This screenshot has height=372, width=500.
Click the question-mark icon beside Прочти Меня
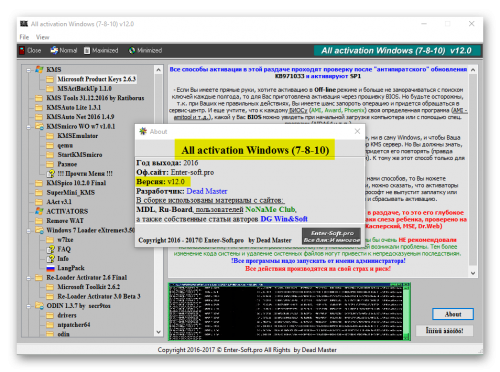click(51, 174)
